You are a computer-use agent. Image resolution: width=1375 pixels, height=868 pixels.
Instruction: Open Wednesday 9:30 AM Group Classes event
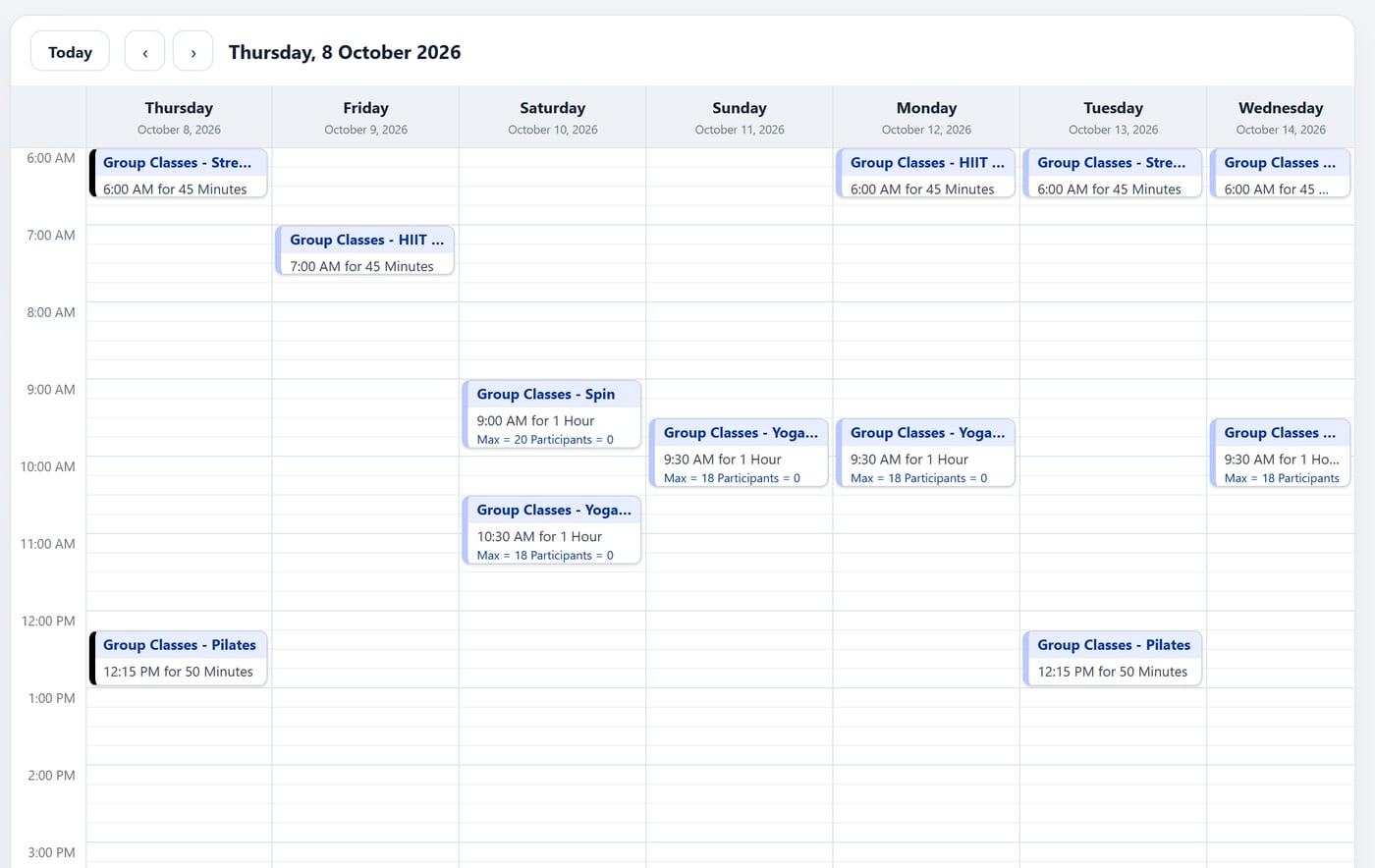[x=1281, y=454]
